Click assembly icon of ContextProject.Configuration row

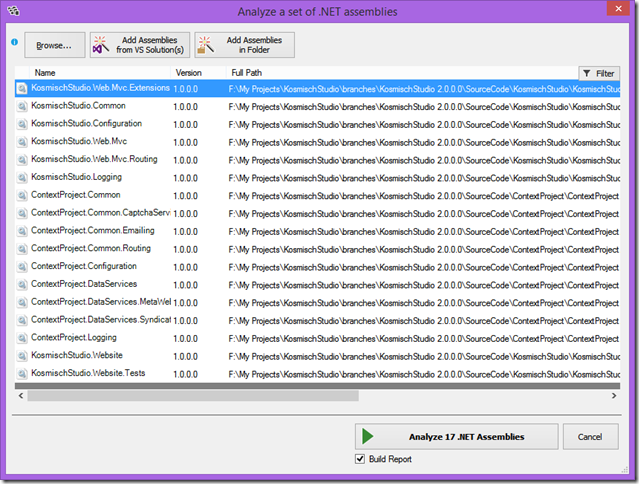[22, 267]
